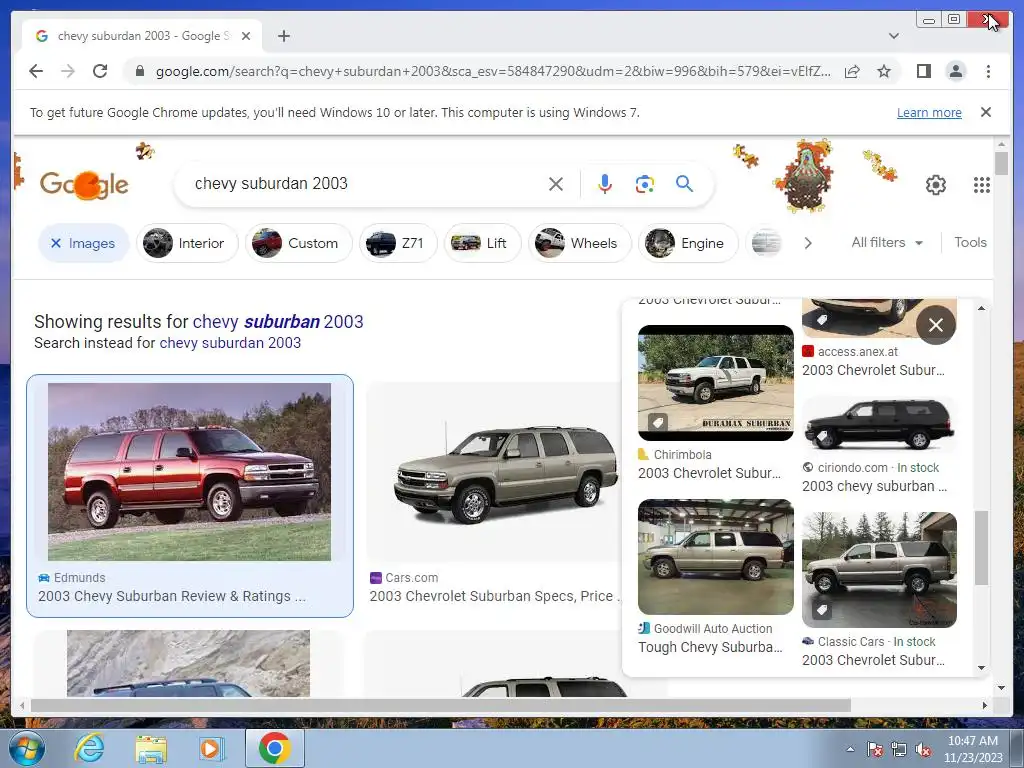The height and width of the screenshot is (768, 1024).
Task: Open the Google apps grid
Action: tap(982, 185)
